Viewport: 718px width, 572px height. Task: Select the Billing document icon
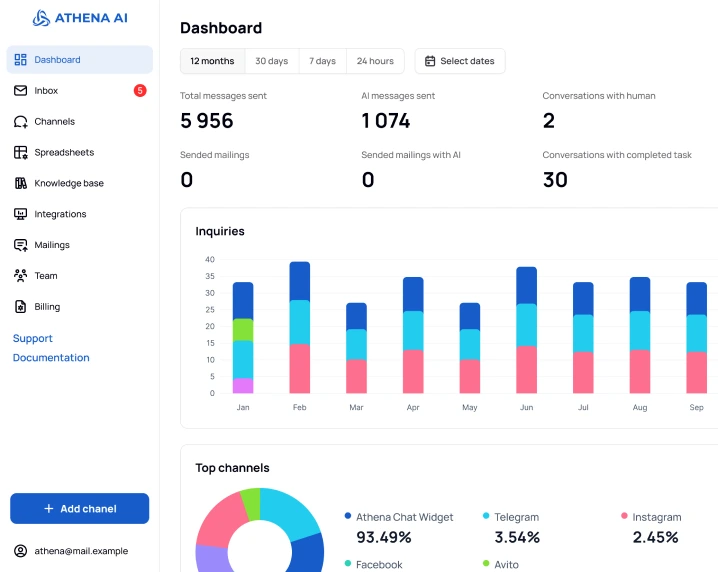pos(21,307)
